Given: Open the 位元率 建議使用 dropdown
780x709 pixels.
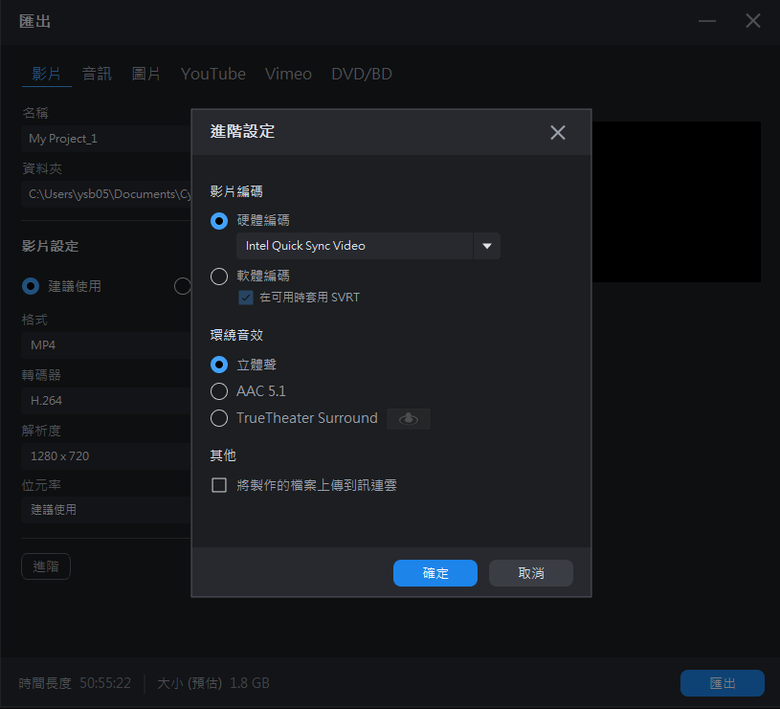Looking at the screenshot, I should (x=106, y=510).
